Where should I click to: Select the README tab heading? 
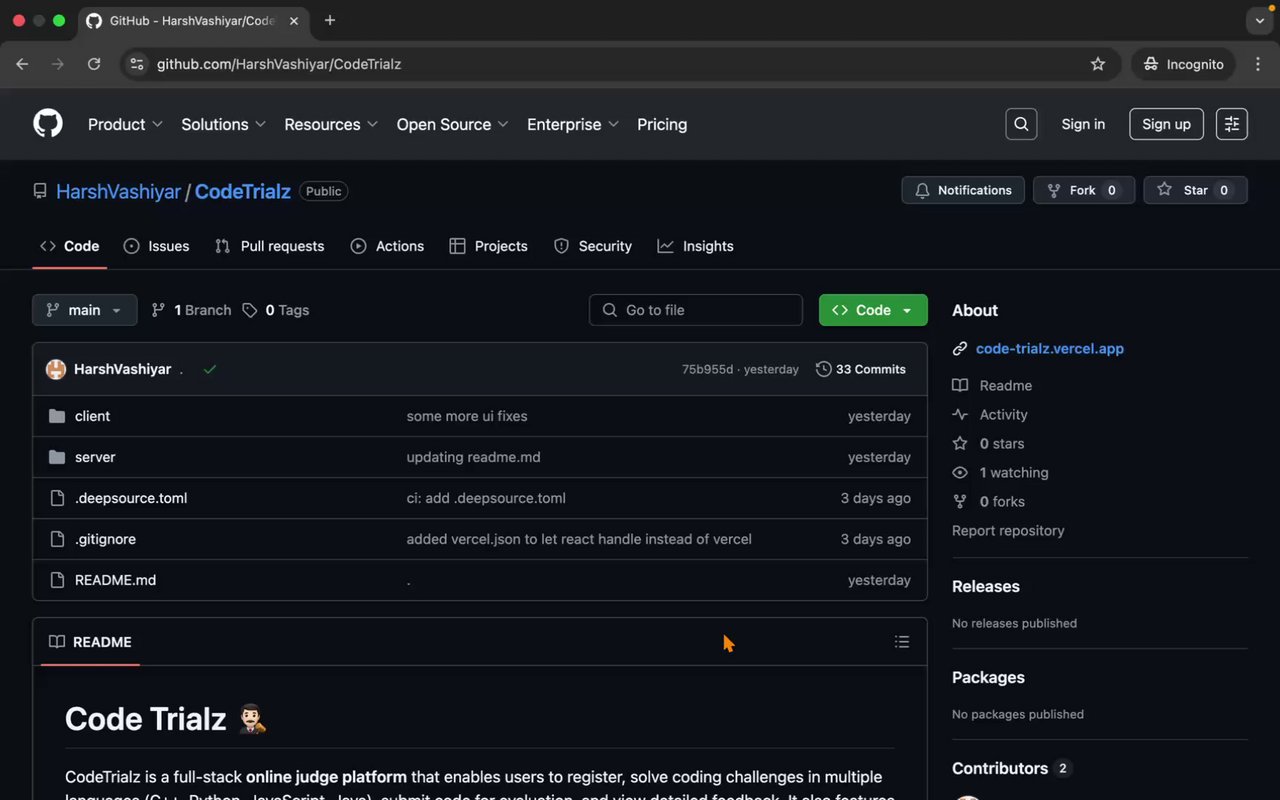(90, 642)
